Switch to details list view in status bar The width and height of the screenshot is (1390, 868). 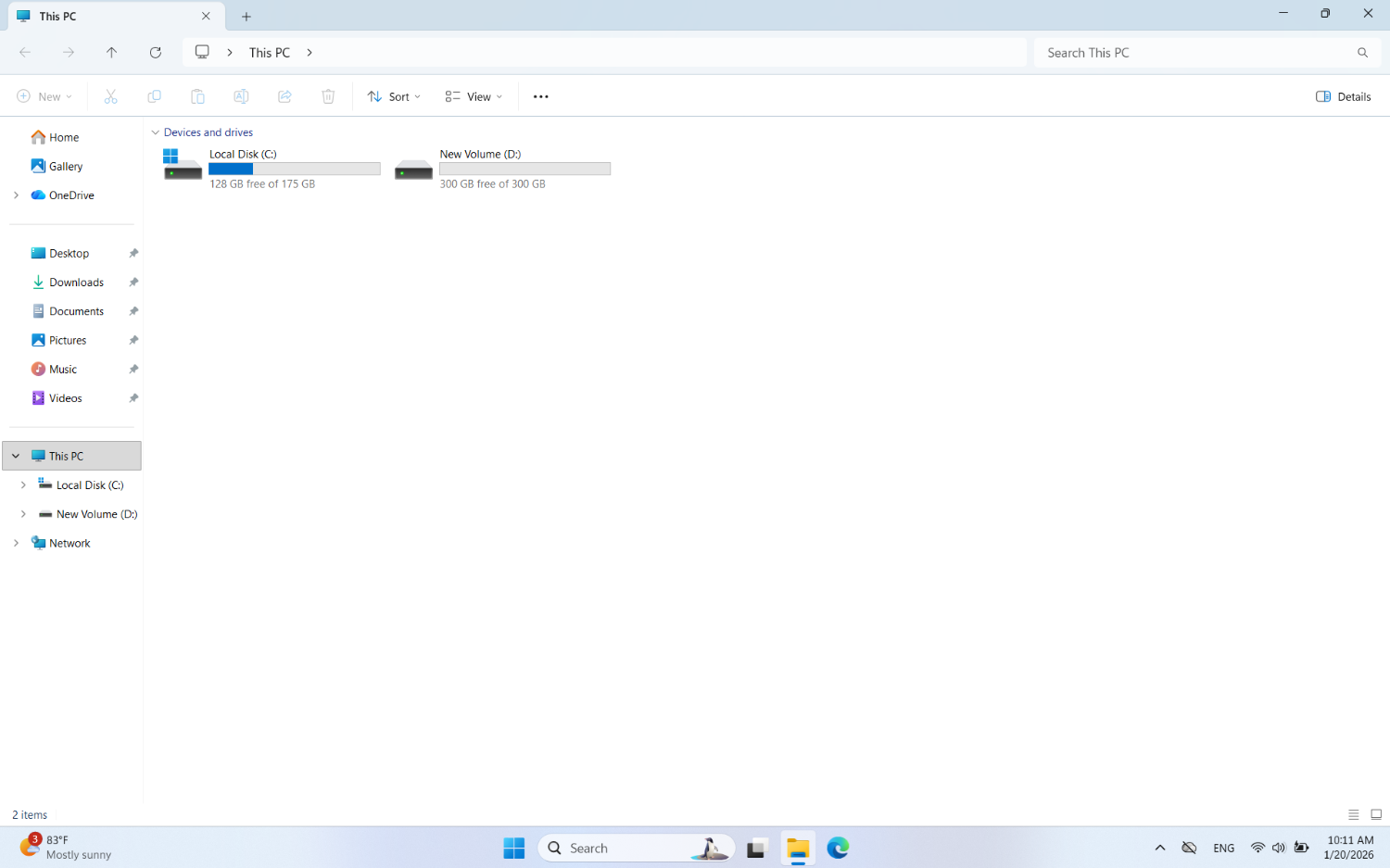click(1353, 815)
